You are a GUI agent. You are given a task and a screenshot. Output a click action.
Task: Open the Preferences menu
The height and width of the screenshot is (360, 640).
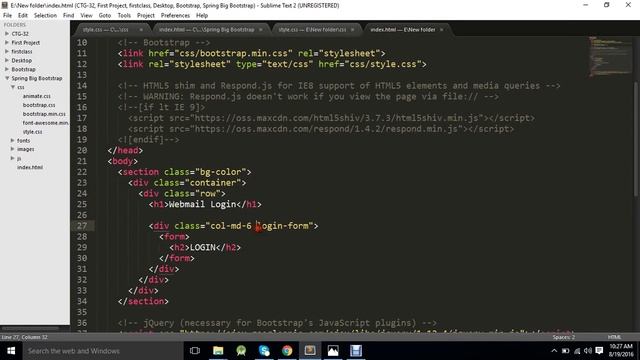click(176, 16)
